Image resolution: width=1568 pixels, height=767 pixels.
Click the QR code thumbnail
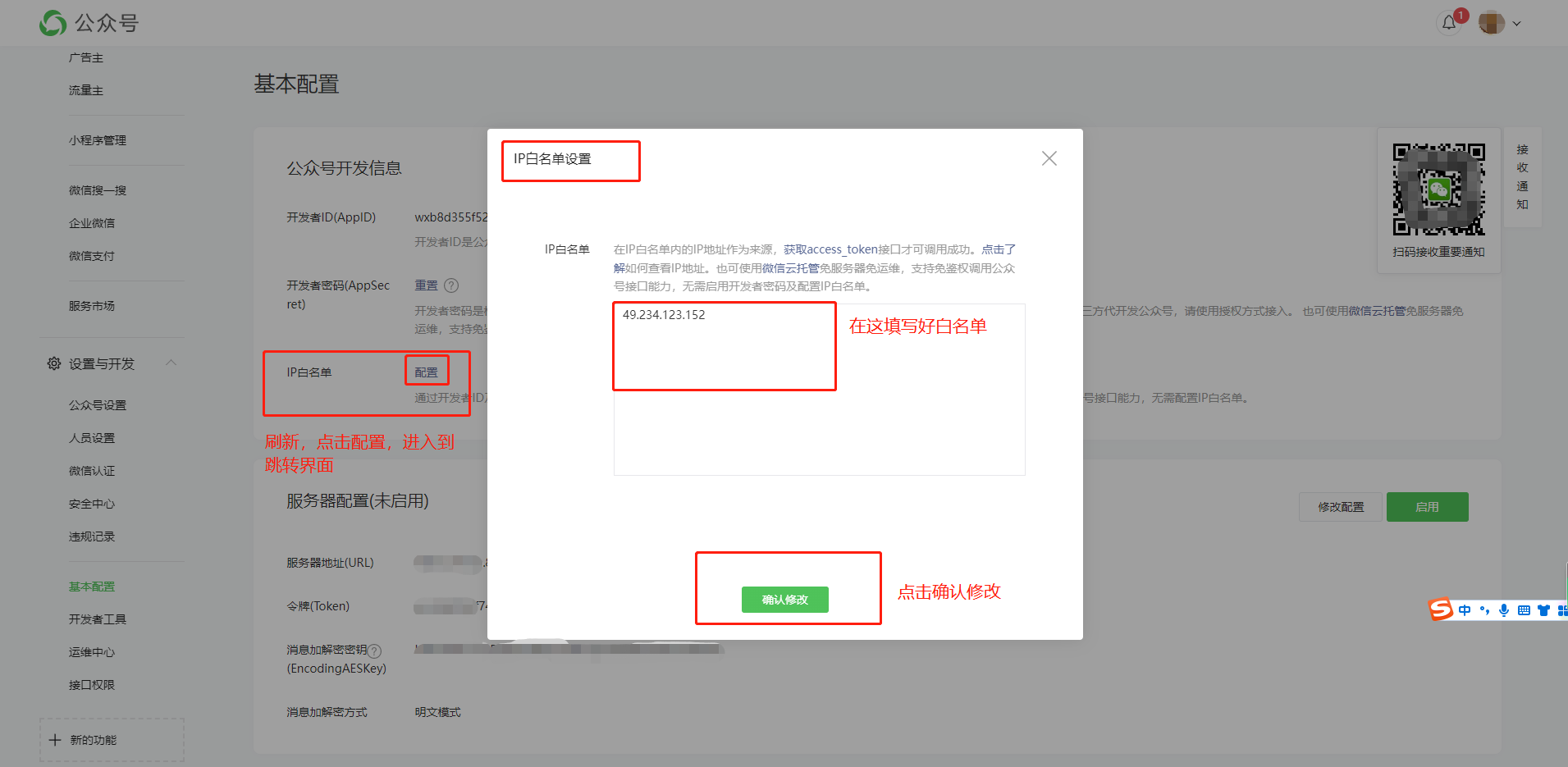pyautogui.click(x=1438, y=189)
